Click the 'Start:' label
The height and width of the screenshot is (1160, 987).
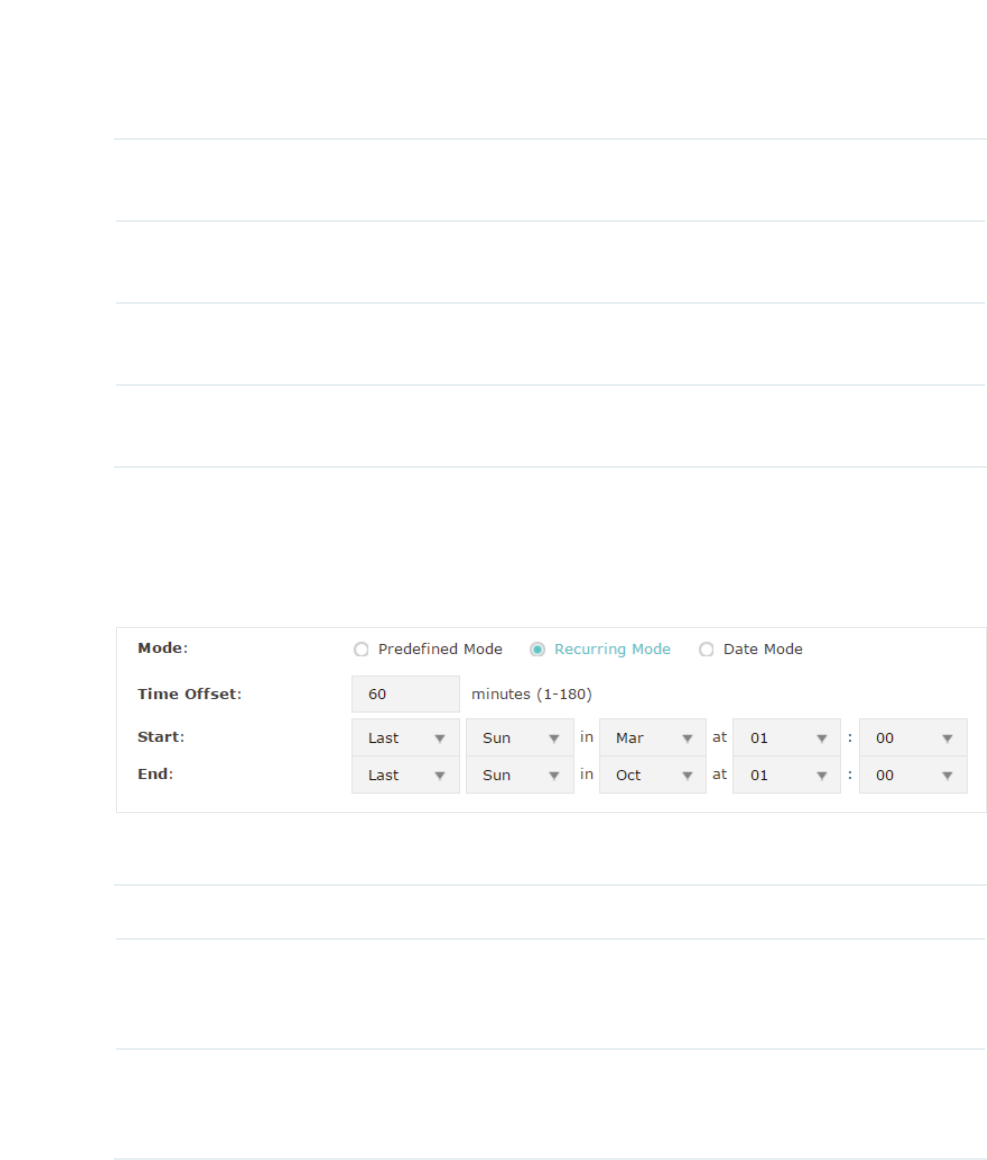(161, 737)
